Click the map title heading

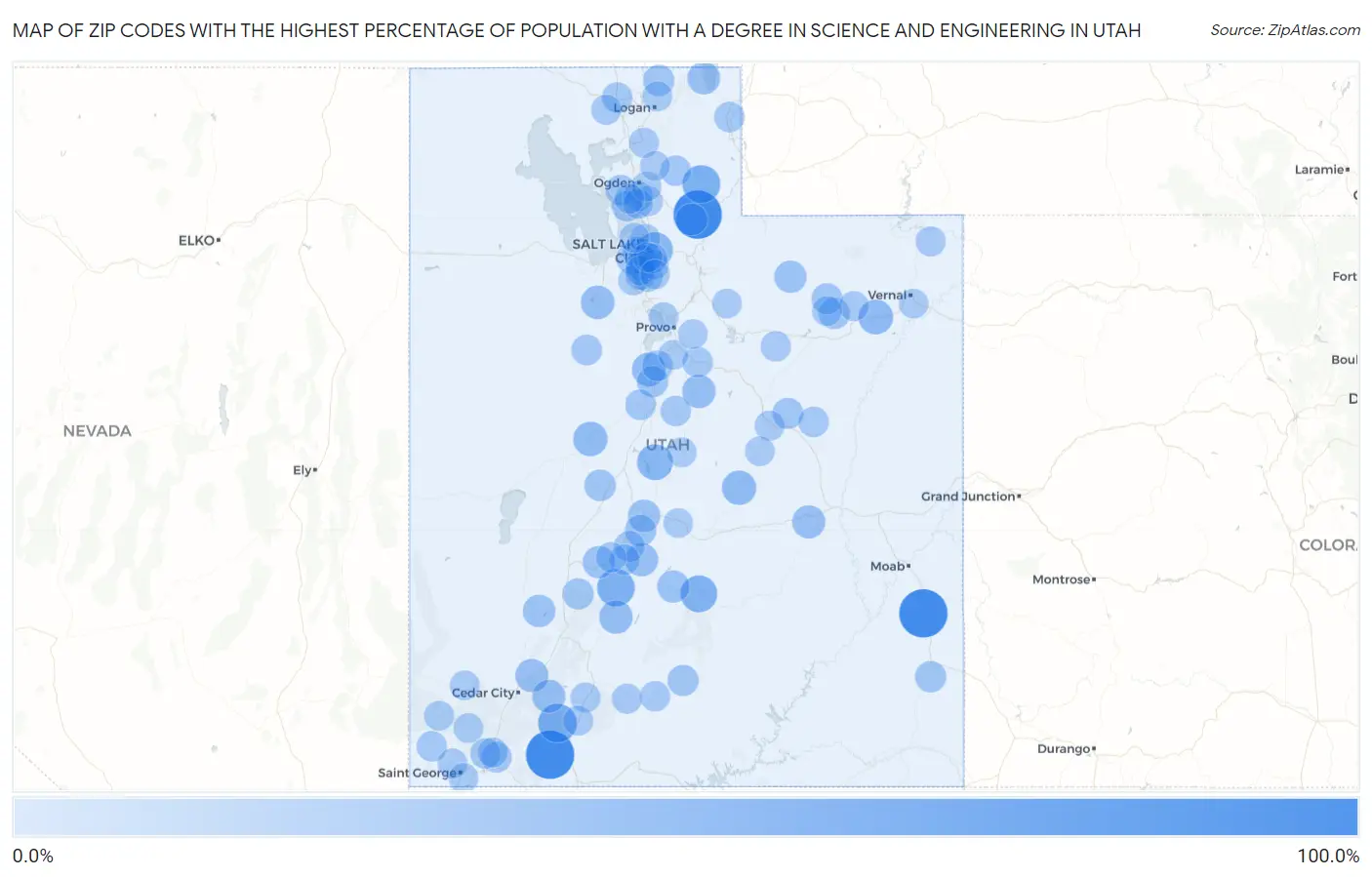(577, 30)
